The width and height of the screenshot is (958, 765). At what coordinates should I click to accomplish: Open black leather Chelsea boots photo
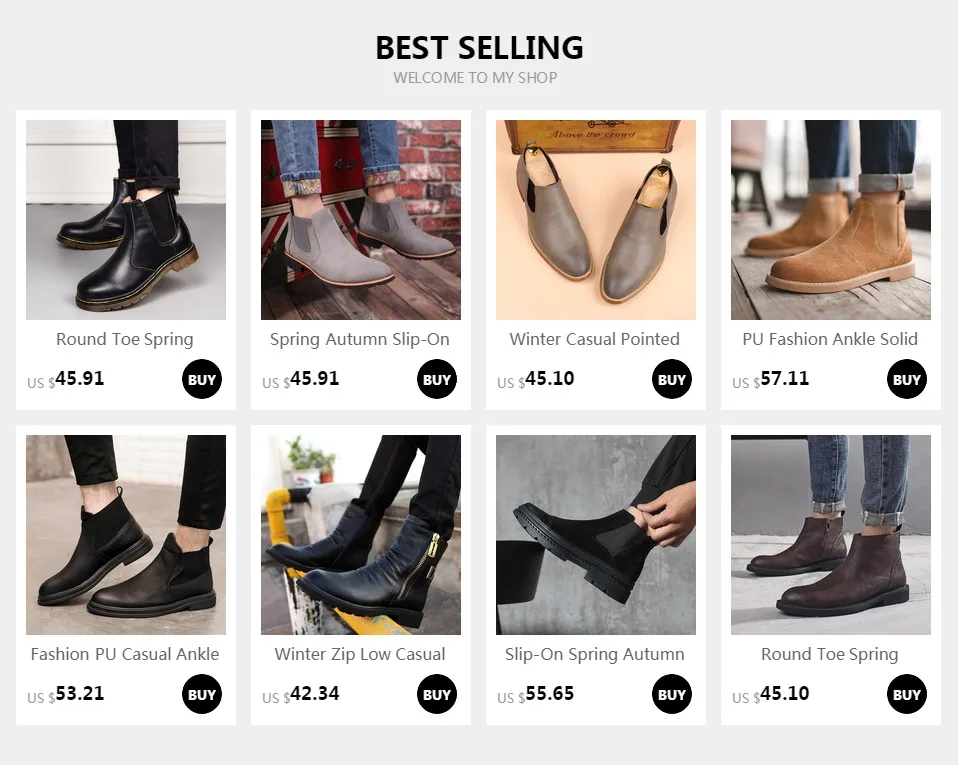point(126,220)
